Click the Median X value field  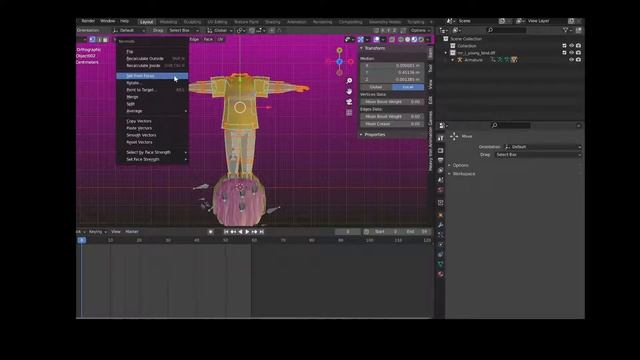[392, 65]
